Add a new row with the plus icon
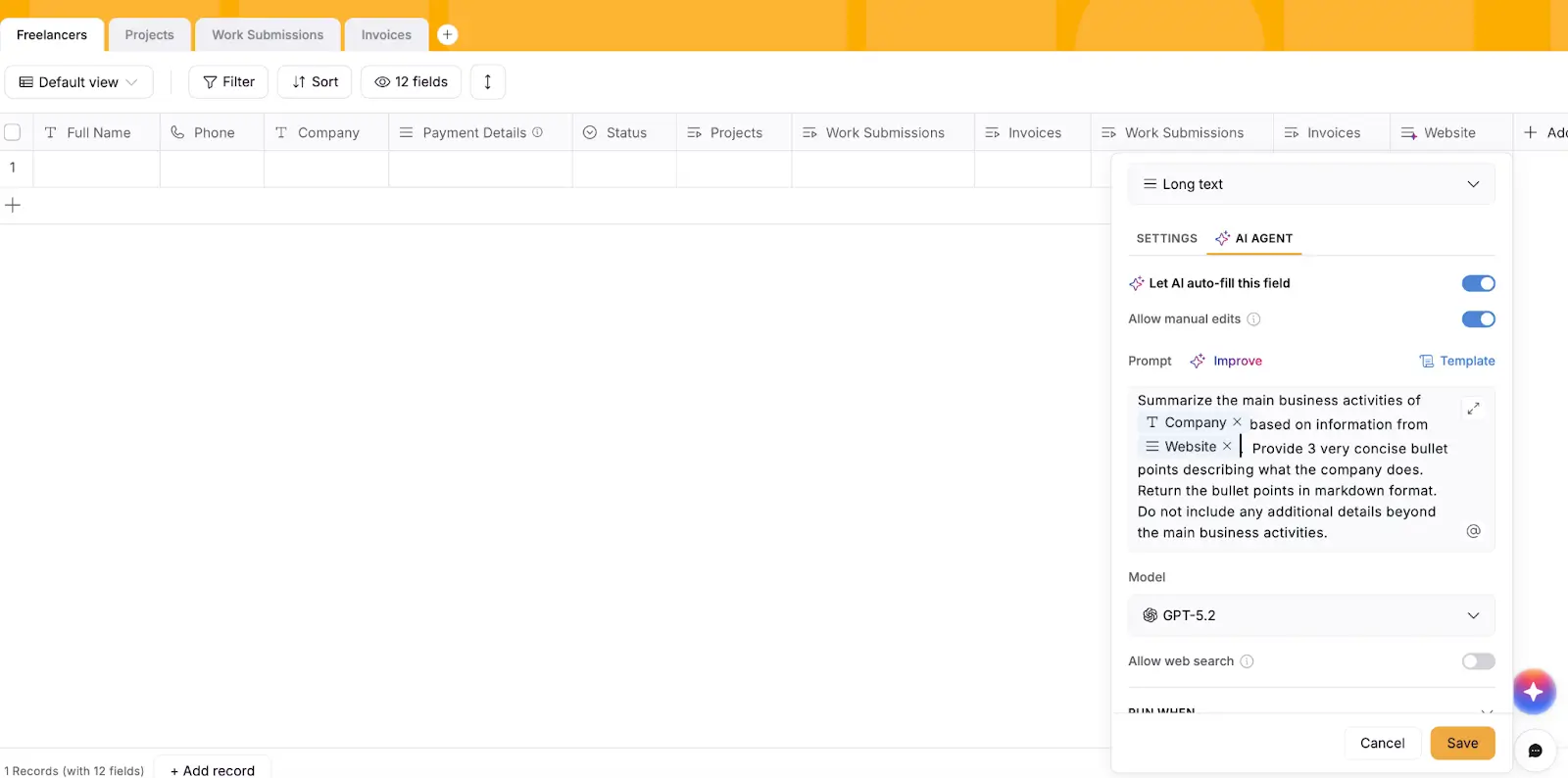This screenshot has width=1568, height=778. 13,206
